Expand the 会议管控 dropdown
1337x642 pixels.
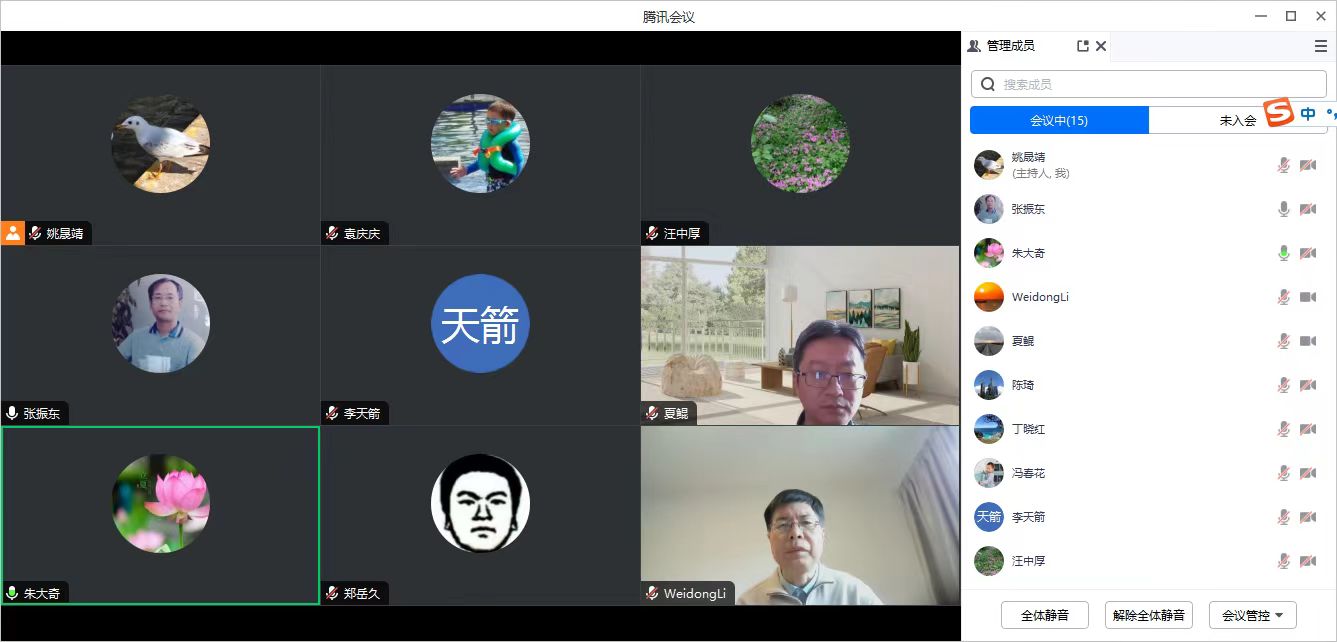(1252, 615)
